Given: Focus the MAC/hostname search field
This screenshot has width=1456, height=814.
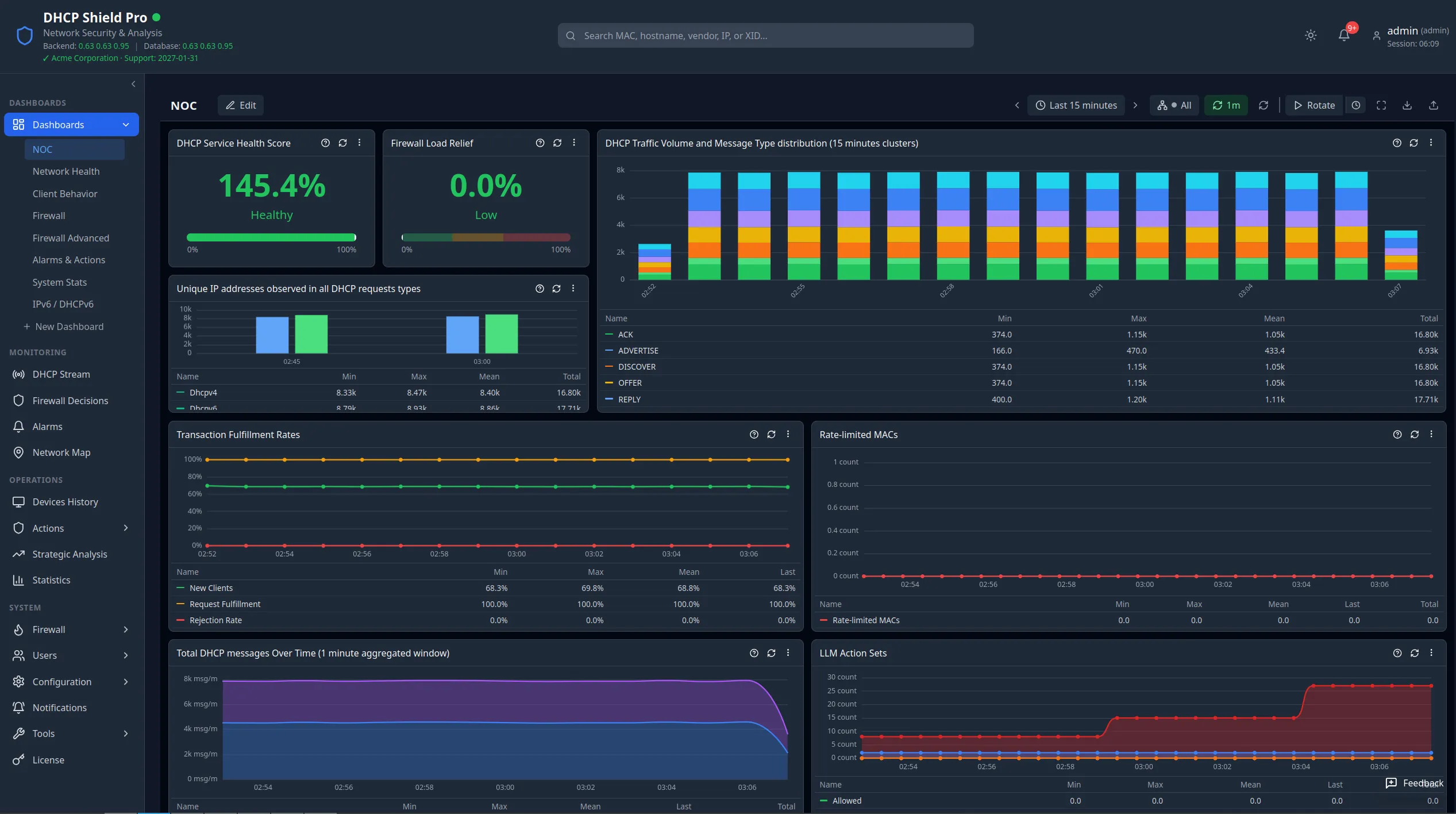Looking at the screenshot, I should tap(765, 36).
